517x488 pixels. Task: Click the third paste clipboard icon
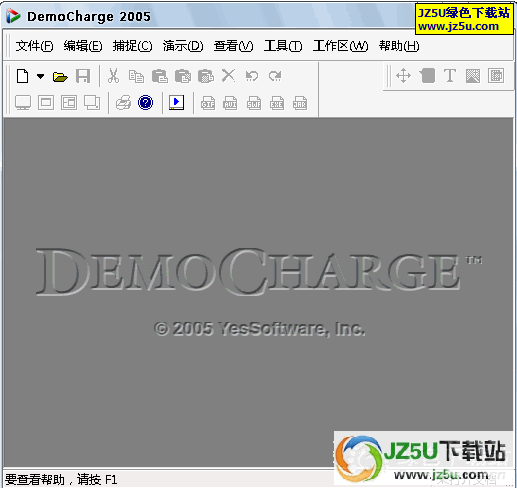206,76
